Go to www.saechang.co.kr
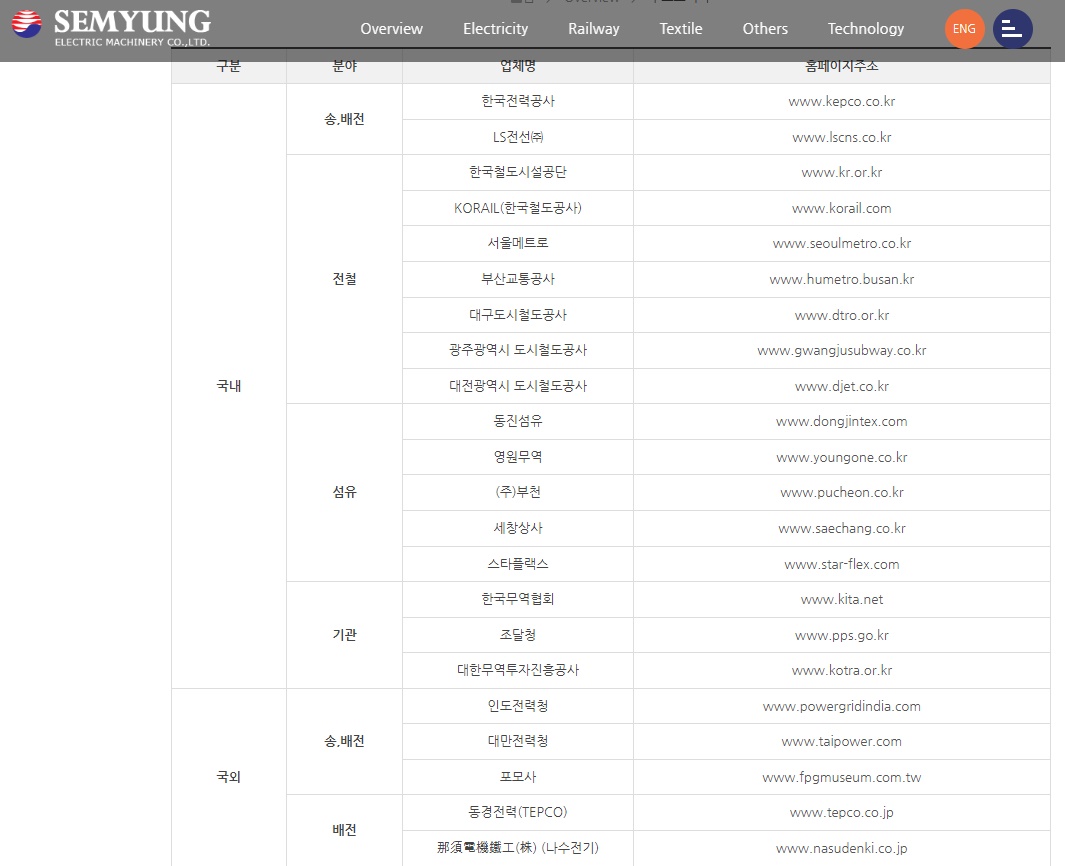Viewport: 1065px width, 866px height. click(x=842, y=528)
